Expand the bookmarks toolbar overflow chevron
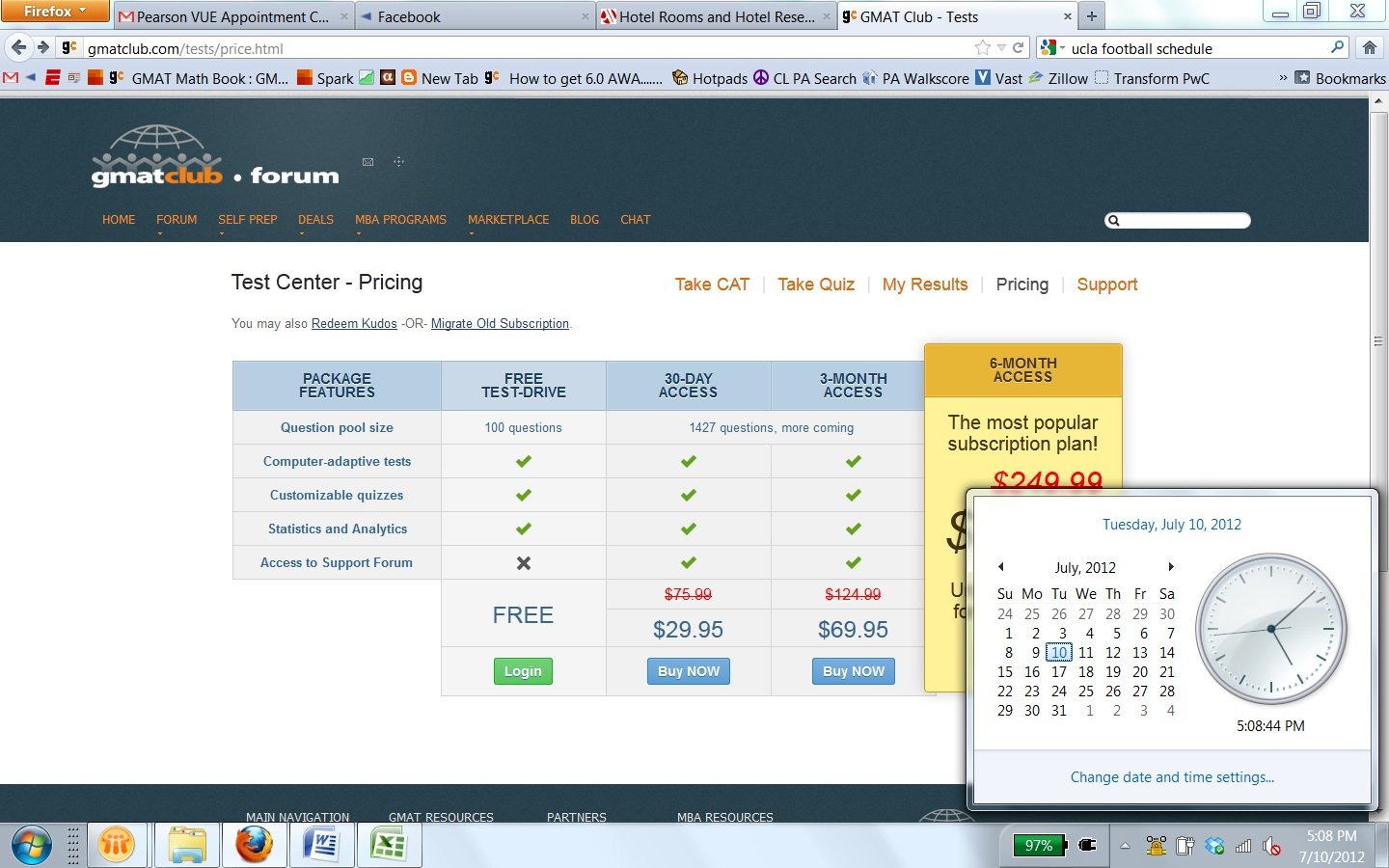1389x868 pixels. coord(1283,78)
